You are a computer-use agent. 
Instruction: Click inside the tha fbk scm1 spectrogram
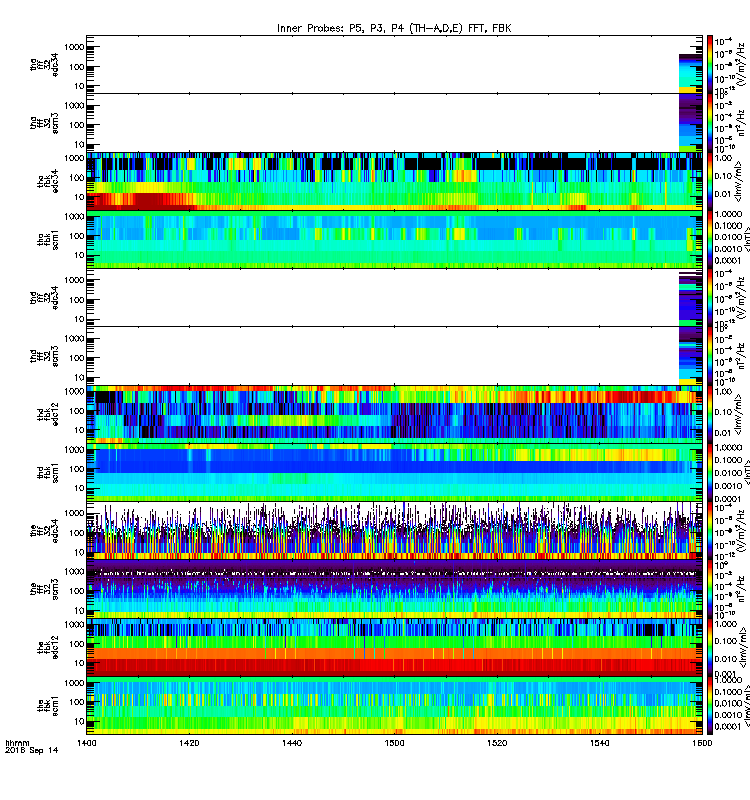394,240
